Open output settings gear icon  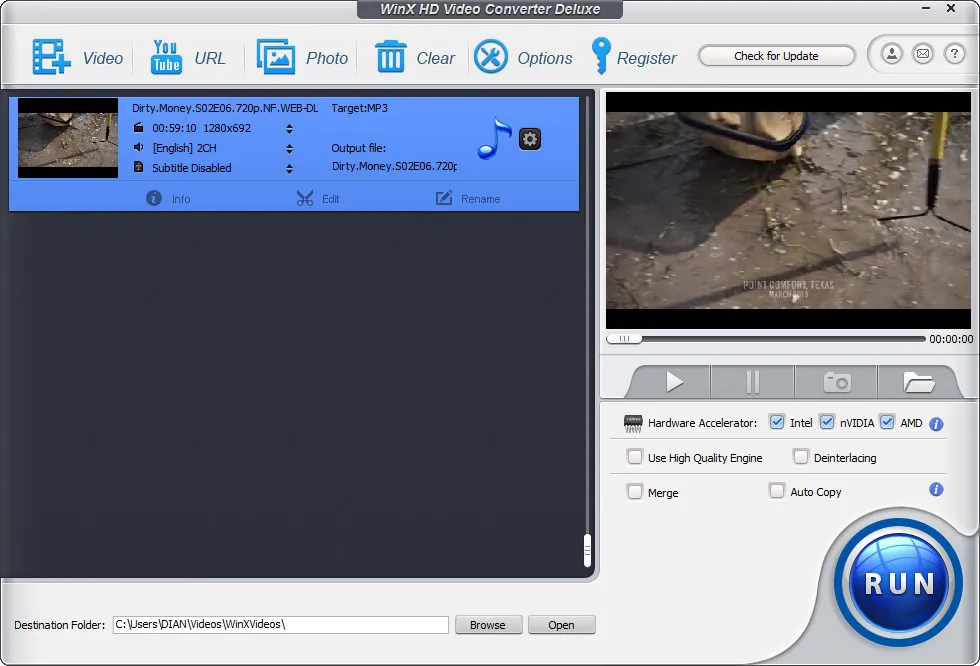(x=530, y=139)
